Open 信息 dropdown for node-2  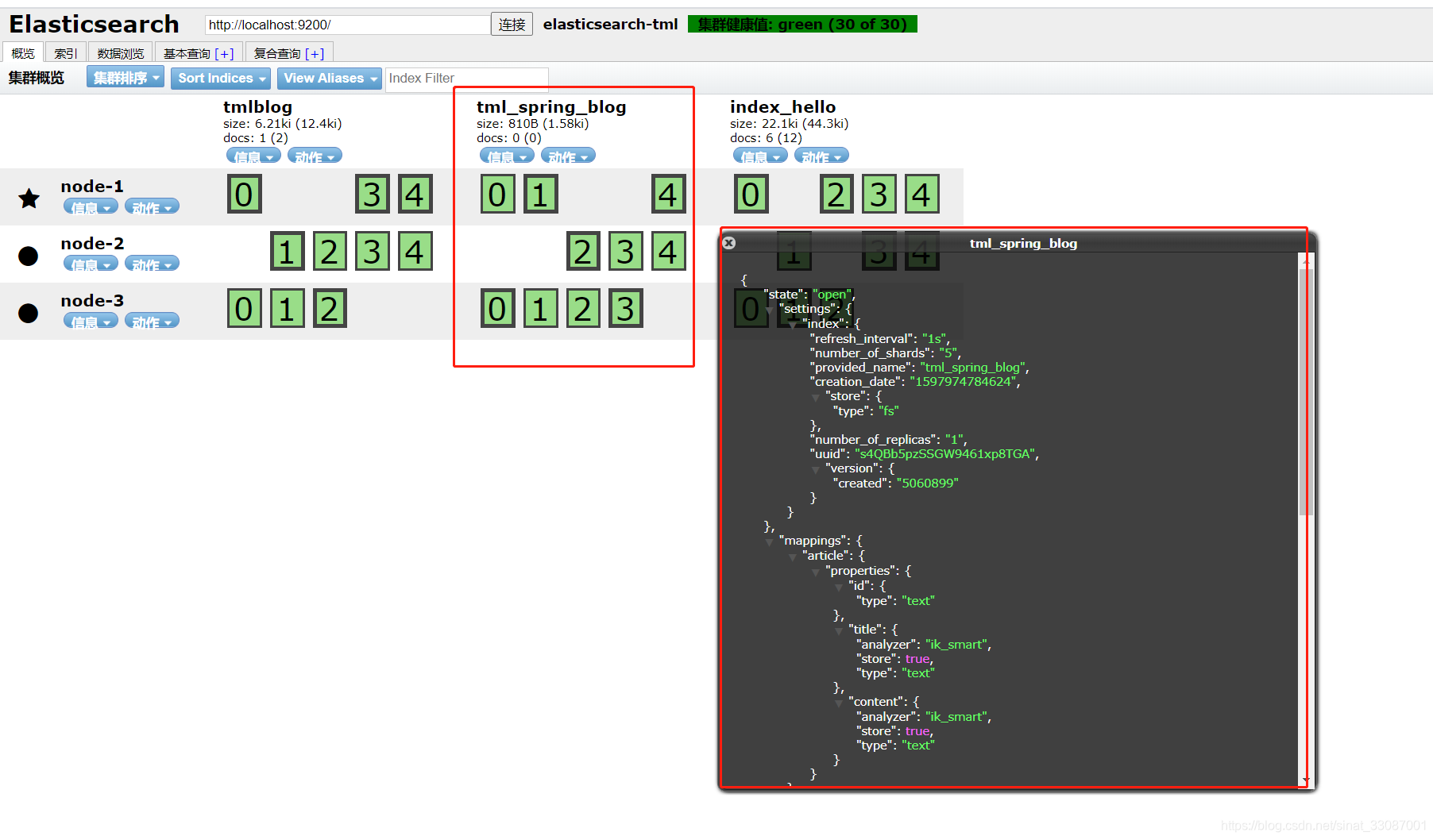(91, 264)
